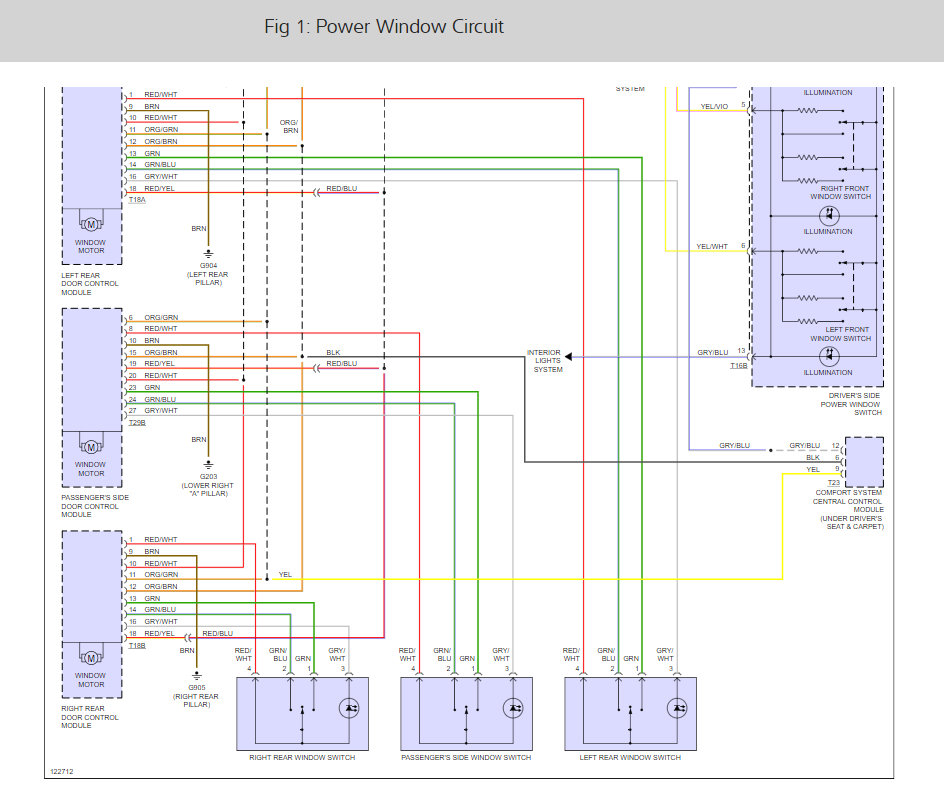The height and width of the screenshot is (809, 944).
Task: Click the passenger's side door window motor symbol
Action: [91, 447]
